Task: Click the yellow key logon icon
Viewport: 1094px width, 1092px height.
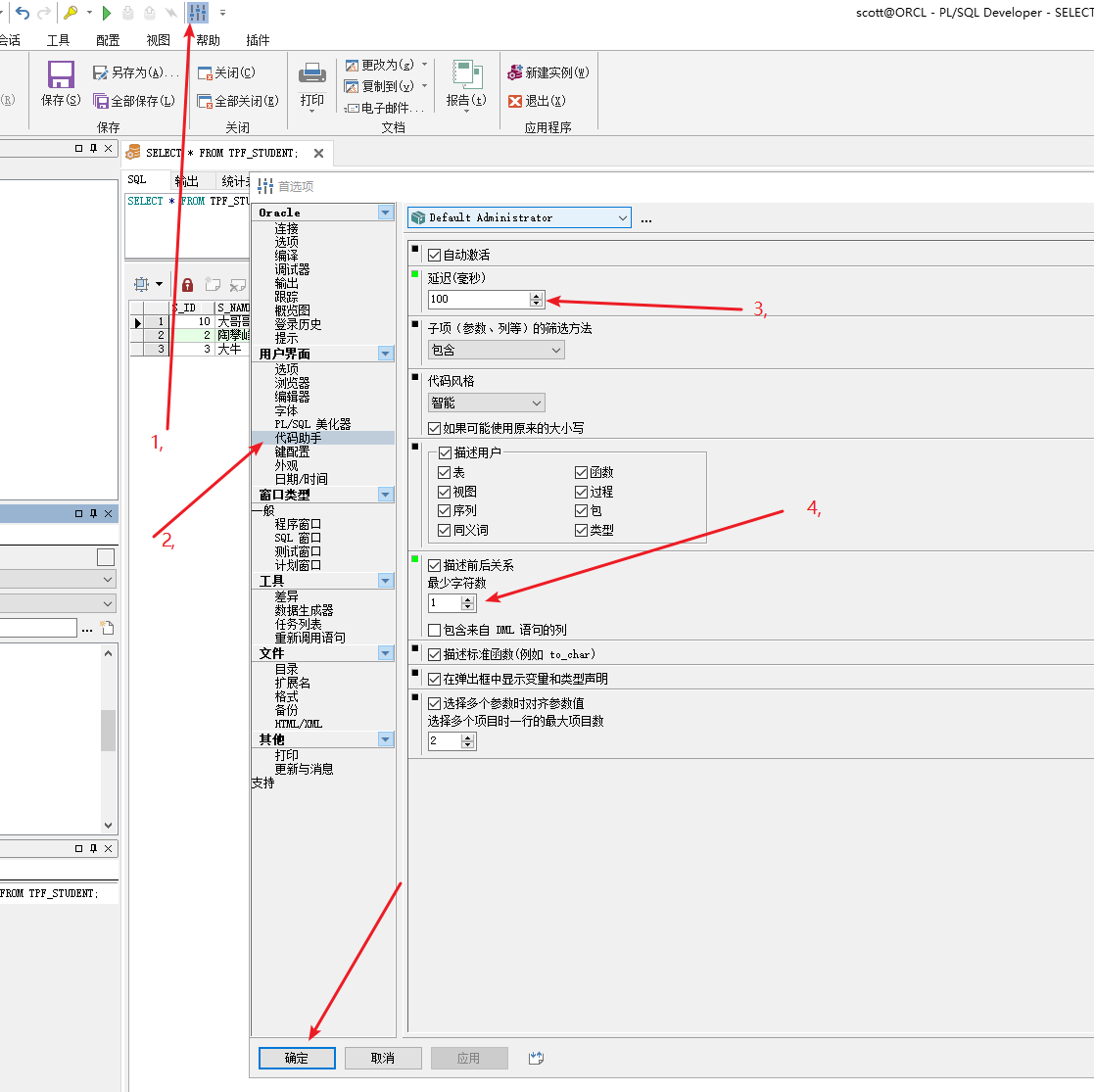Action: point(71,13)
